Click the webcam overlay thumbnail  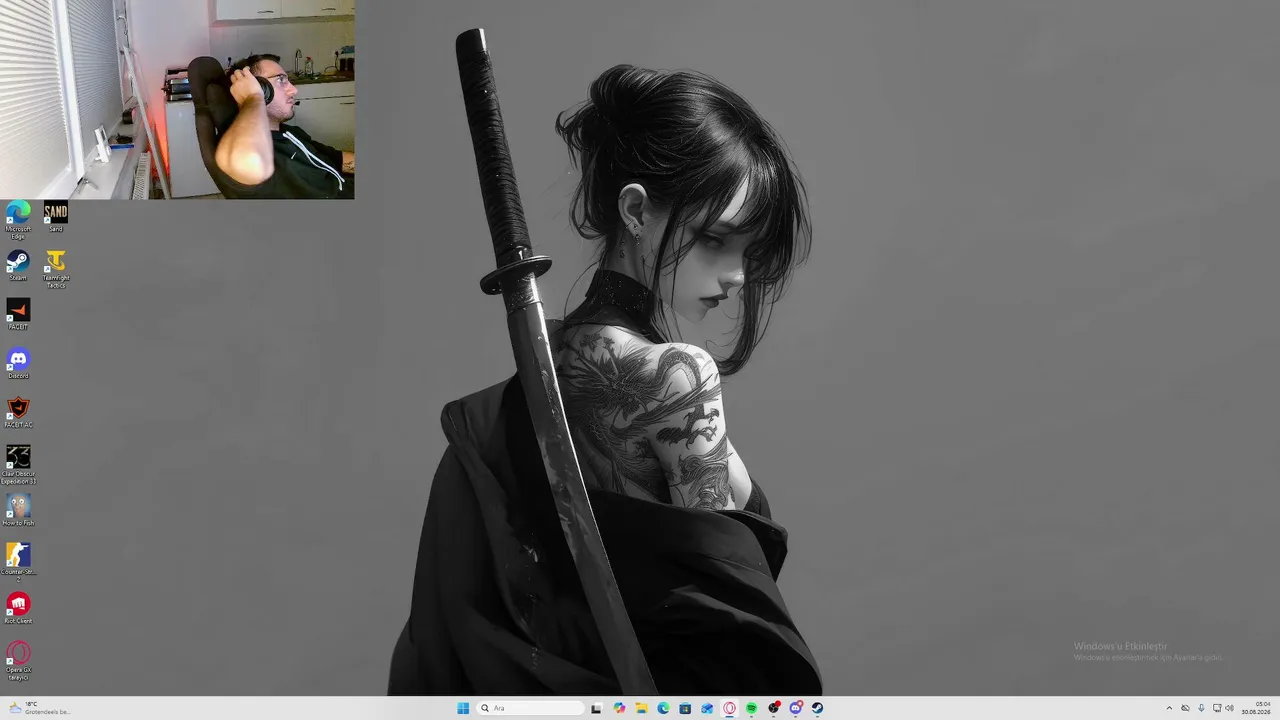(177, 99)
